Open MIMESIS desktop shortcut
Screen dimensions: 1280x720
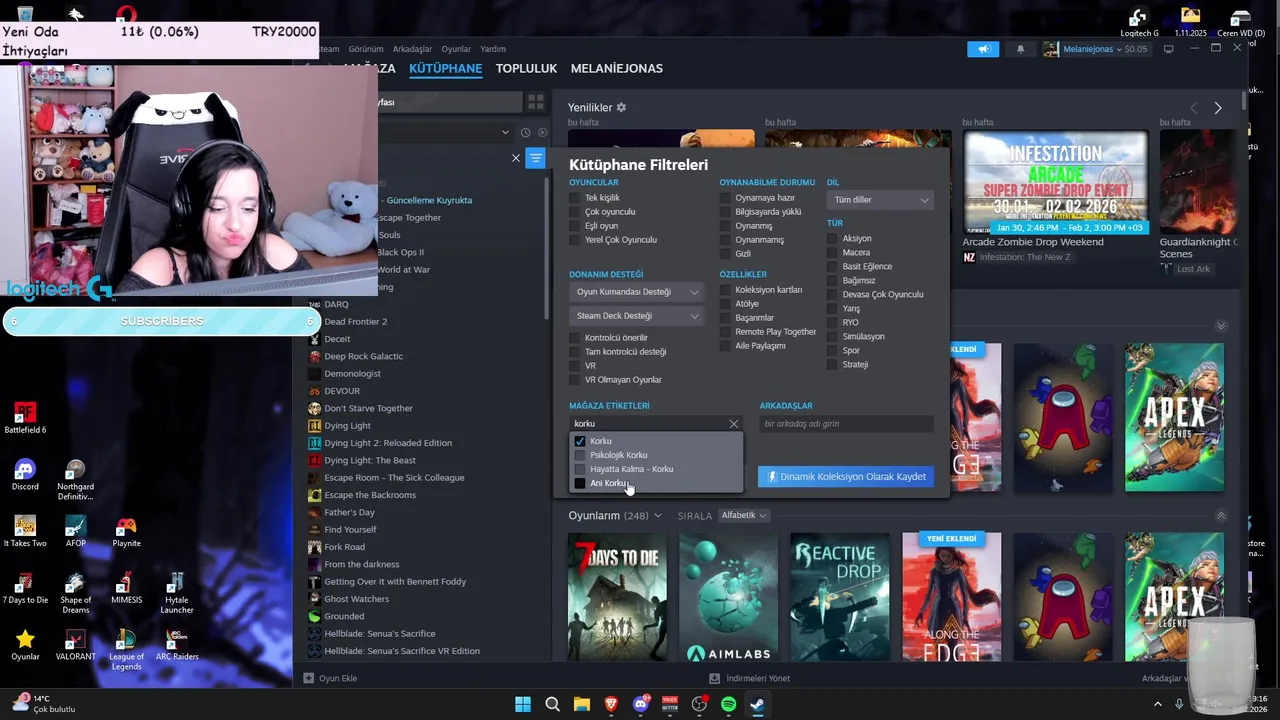coord(126,588)
